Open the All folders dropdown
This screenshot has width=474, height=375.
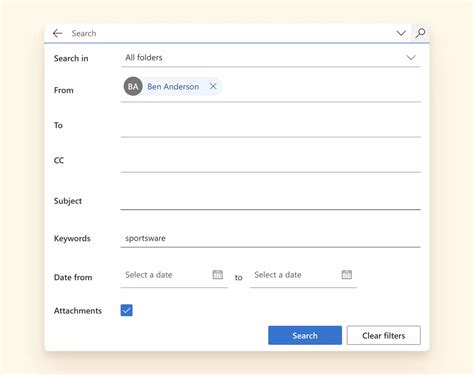click(270, 58)
